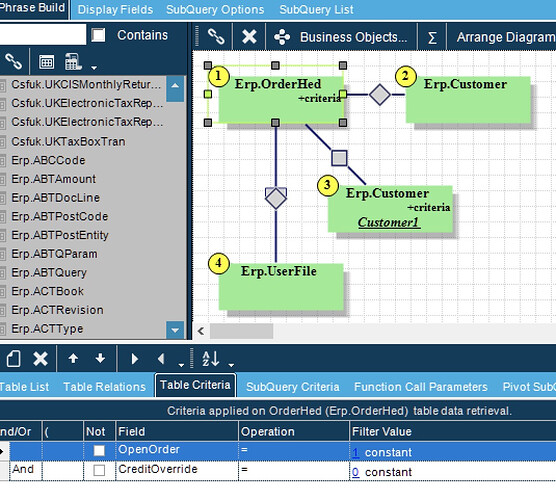Move criteria row down with down arrow
Image resolution: width=556 pixels, height=500 pixels.
pyautogui.click(x=100, y=359)
